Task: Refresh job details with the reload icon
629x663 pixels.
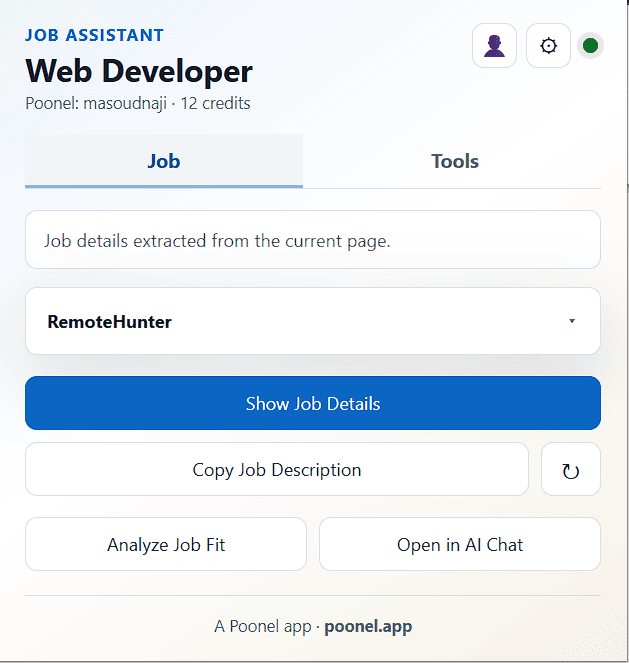Action: [571, 469]
